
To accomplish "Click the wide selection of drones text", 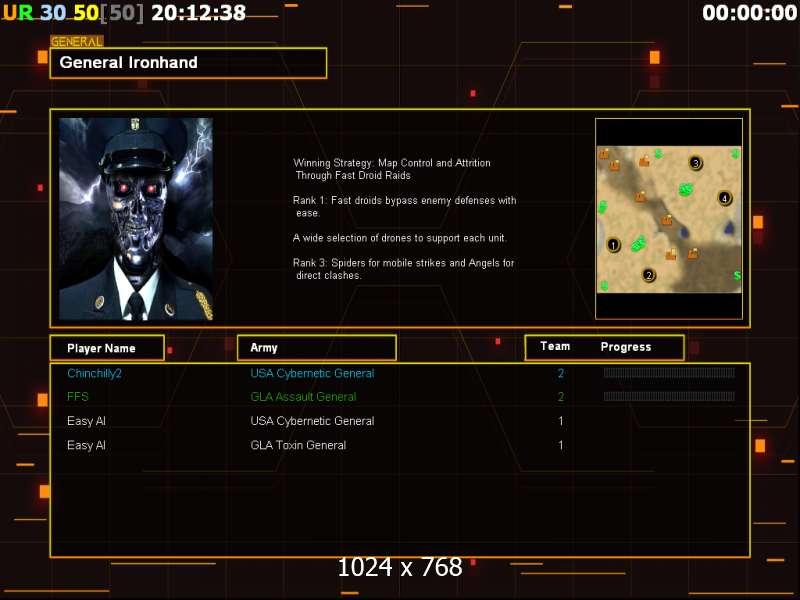I will pos(399,238).
